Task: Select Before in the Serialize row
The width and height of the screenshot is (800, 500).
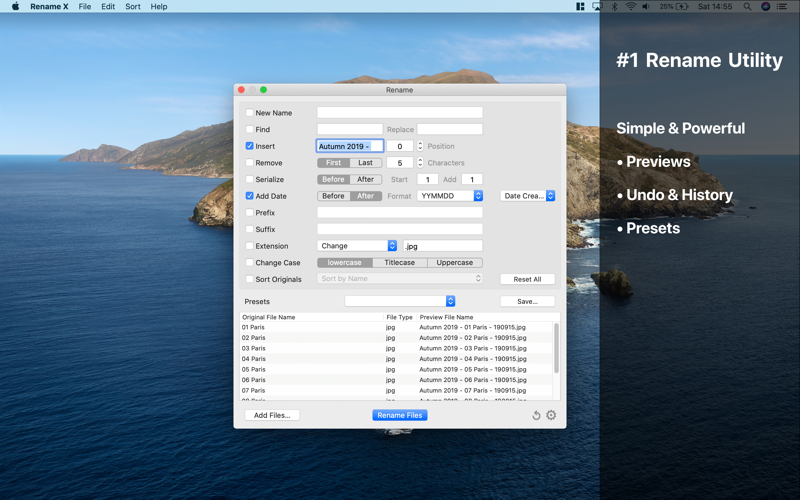Action: click(333, 179)
